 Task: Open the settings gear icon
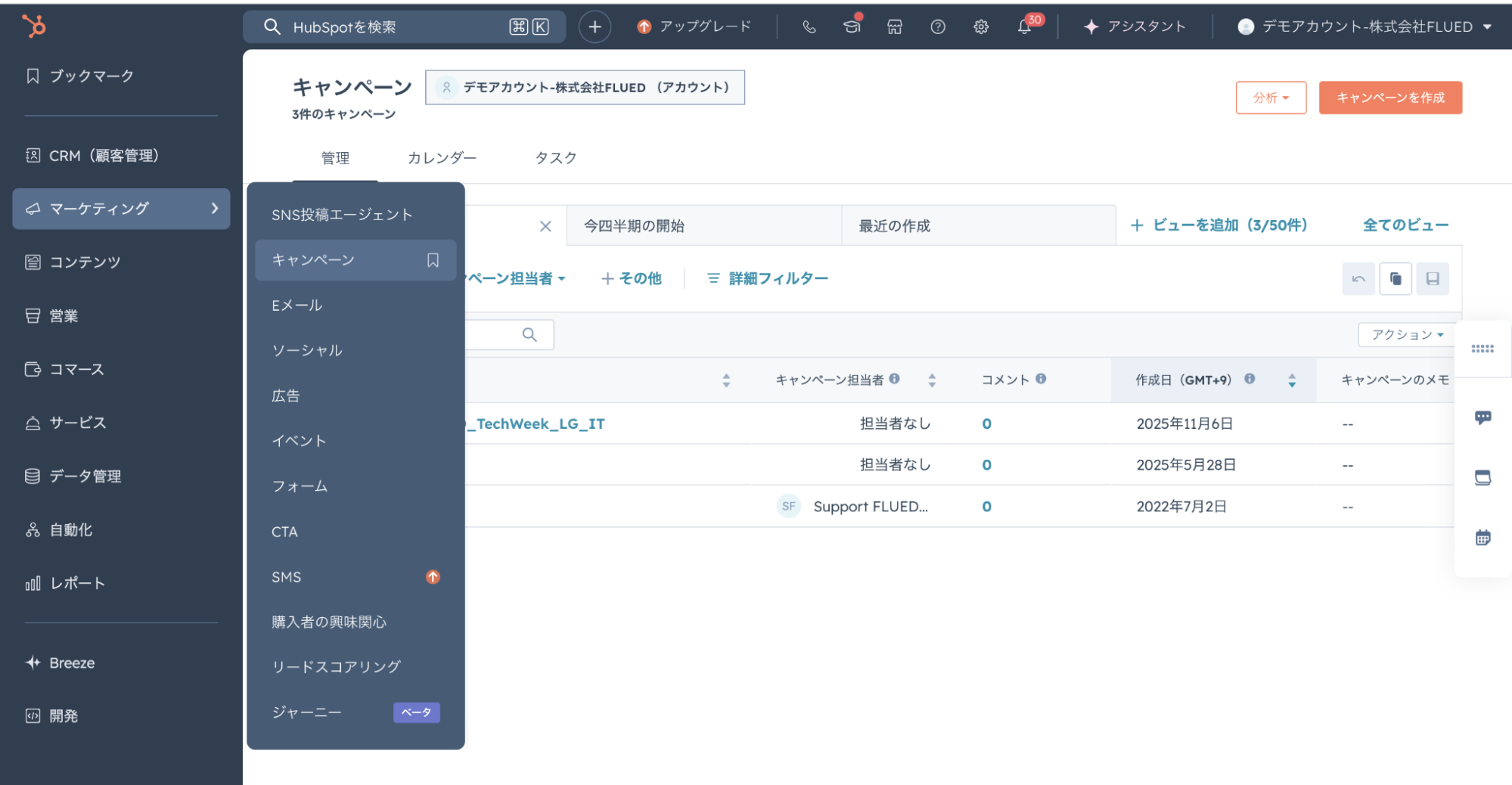click(981, 26)
